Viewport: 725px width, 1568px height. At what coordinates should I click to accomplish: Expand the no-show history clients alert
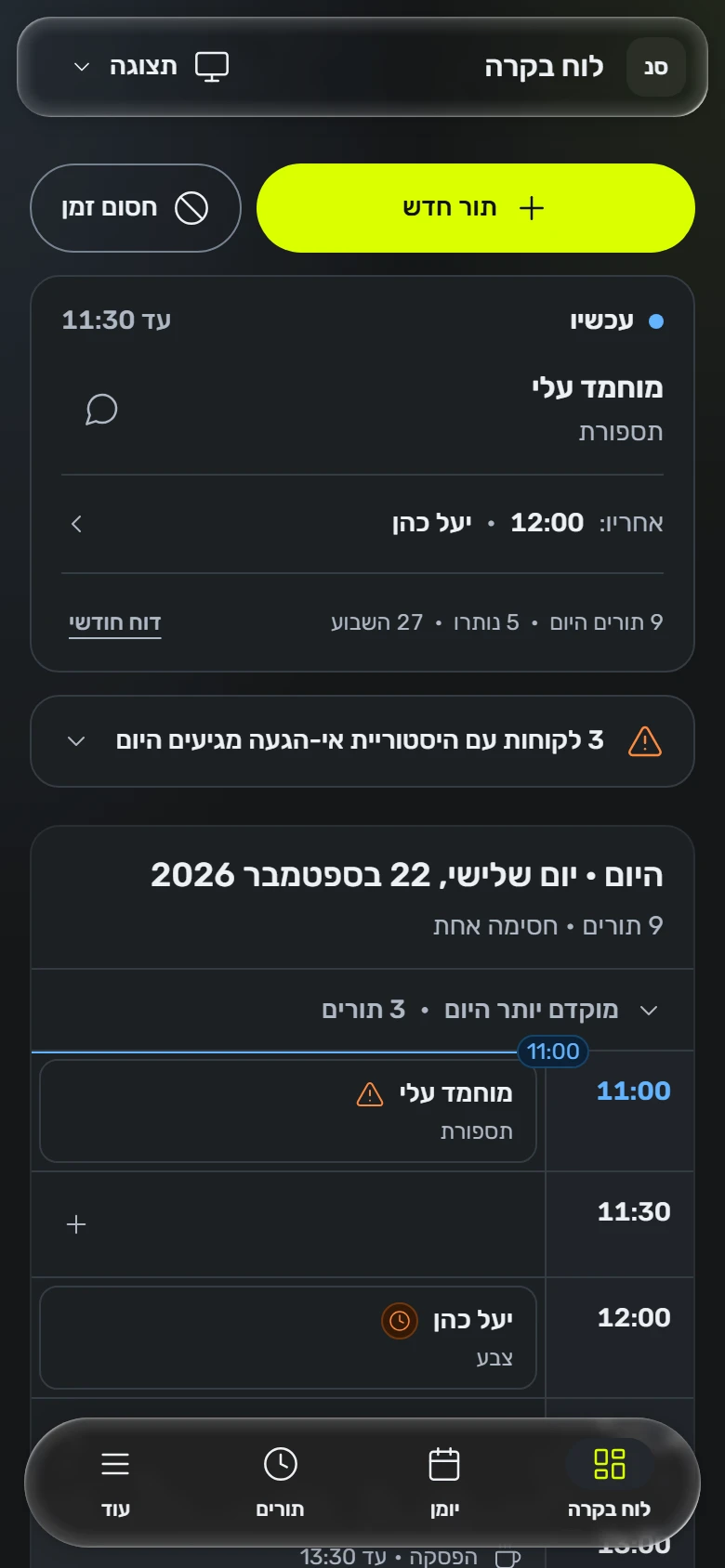[362, 741]
